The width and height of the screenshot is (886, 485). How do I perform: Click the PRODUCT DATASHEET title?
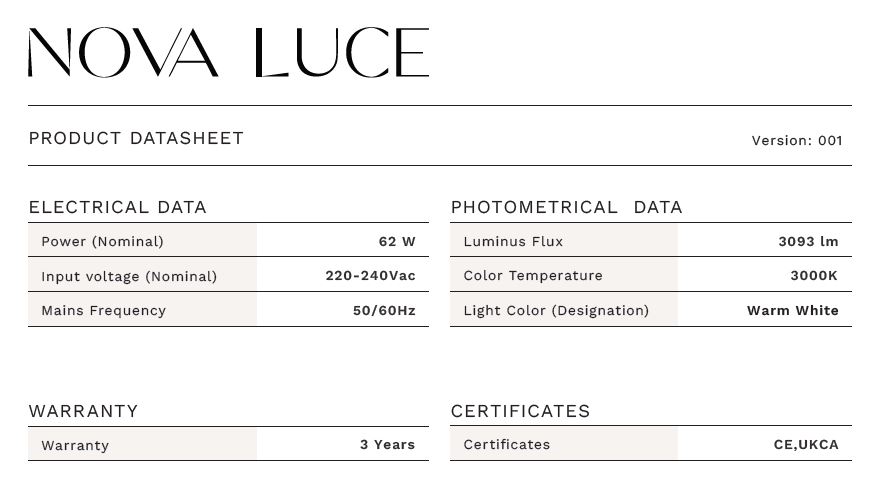136,138
